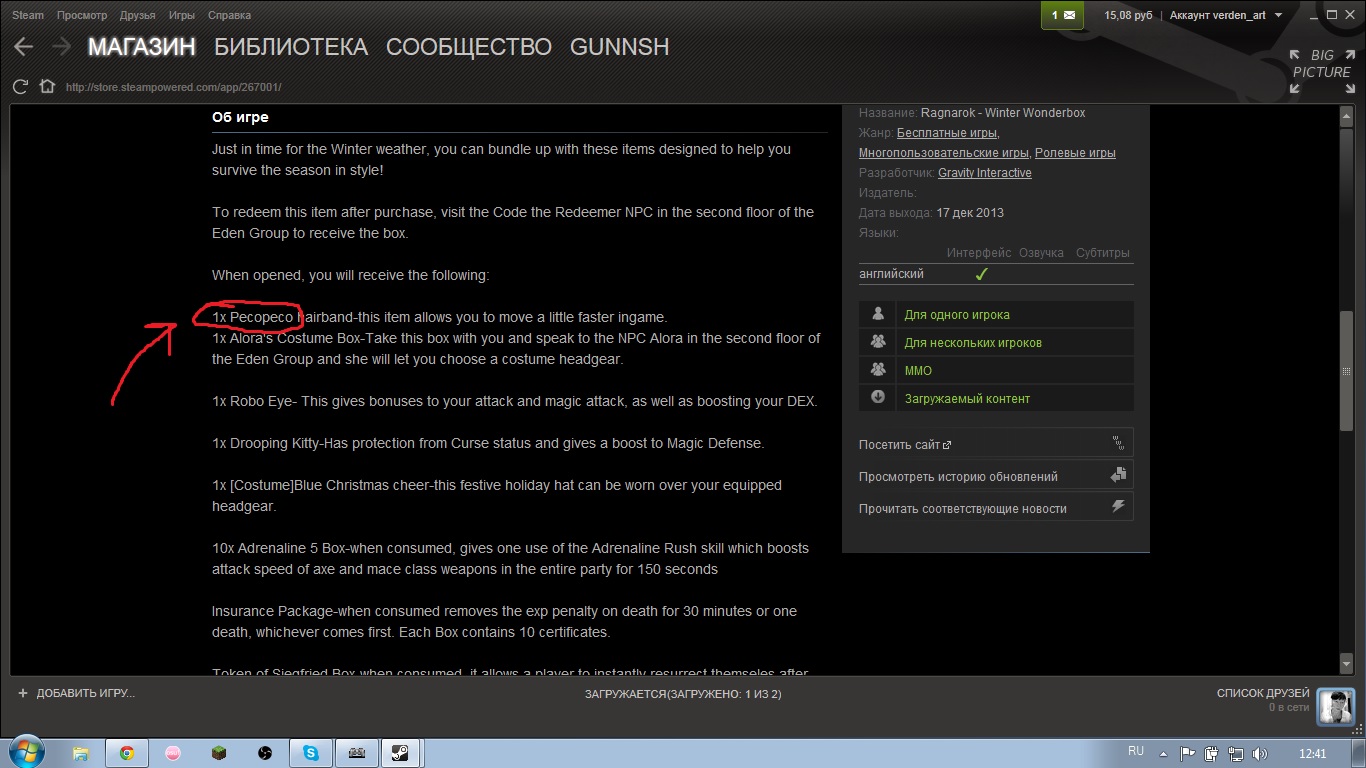Open the Steam menu
Viewport: 1366px width, 768px height.
click(28, 15)
